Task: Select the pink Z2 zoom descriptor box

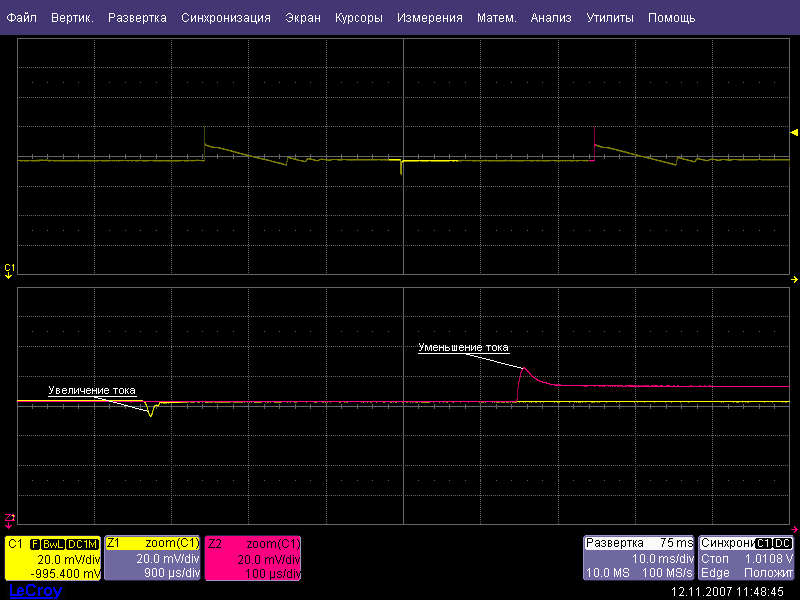Action: point(253,558)
